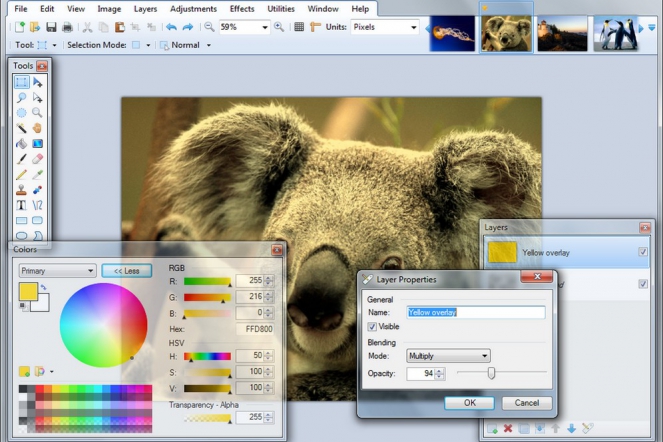Open the blending Mode Multiply dropdown
The height and width of the screenshot is (442, 663).
click(448, 356)
